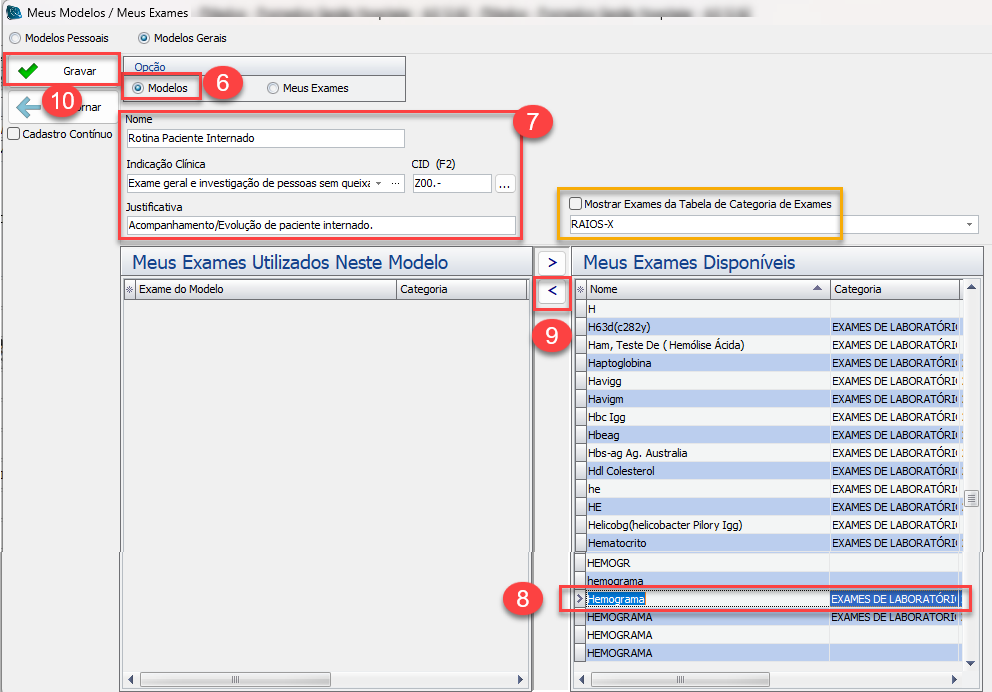Open the RAIOS-X category dropdown

pos(969,225)
